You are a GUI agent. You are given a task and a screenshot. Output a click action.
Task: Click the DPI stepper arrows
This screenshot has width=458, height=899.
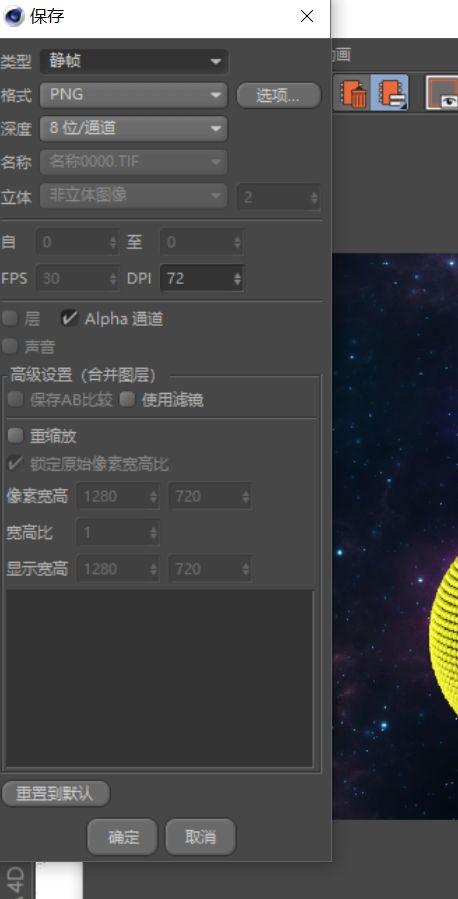(237, 279)
